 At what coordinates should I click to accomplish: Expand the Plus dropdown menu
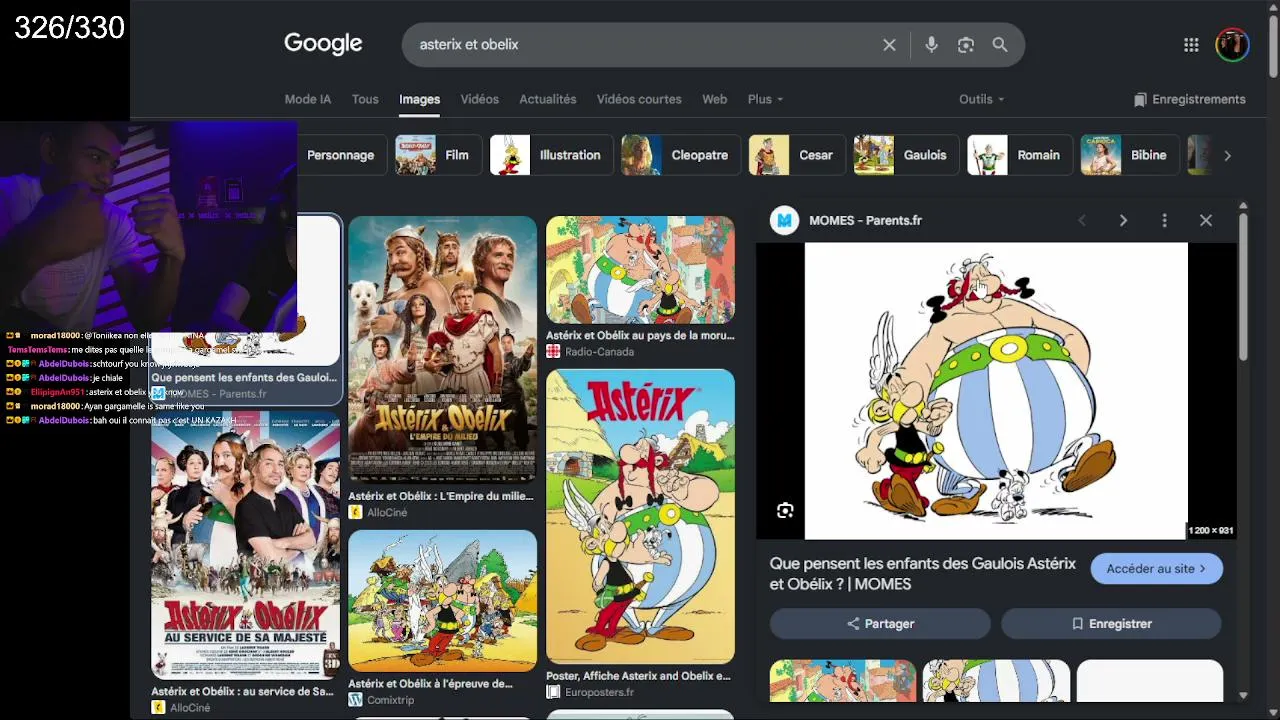[x=766, y=99]
